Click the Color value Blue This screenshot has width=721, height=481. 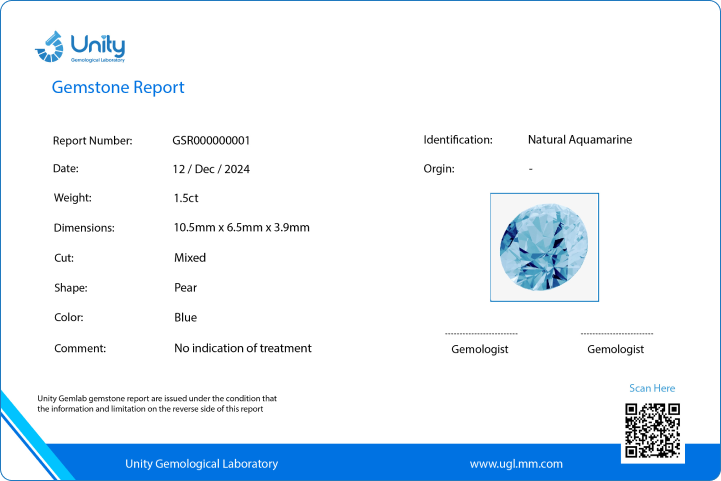click(x=185, y=317)
